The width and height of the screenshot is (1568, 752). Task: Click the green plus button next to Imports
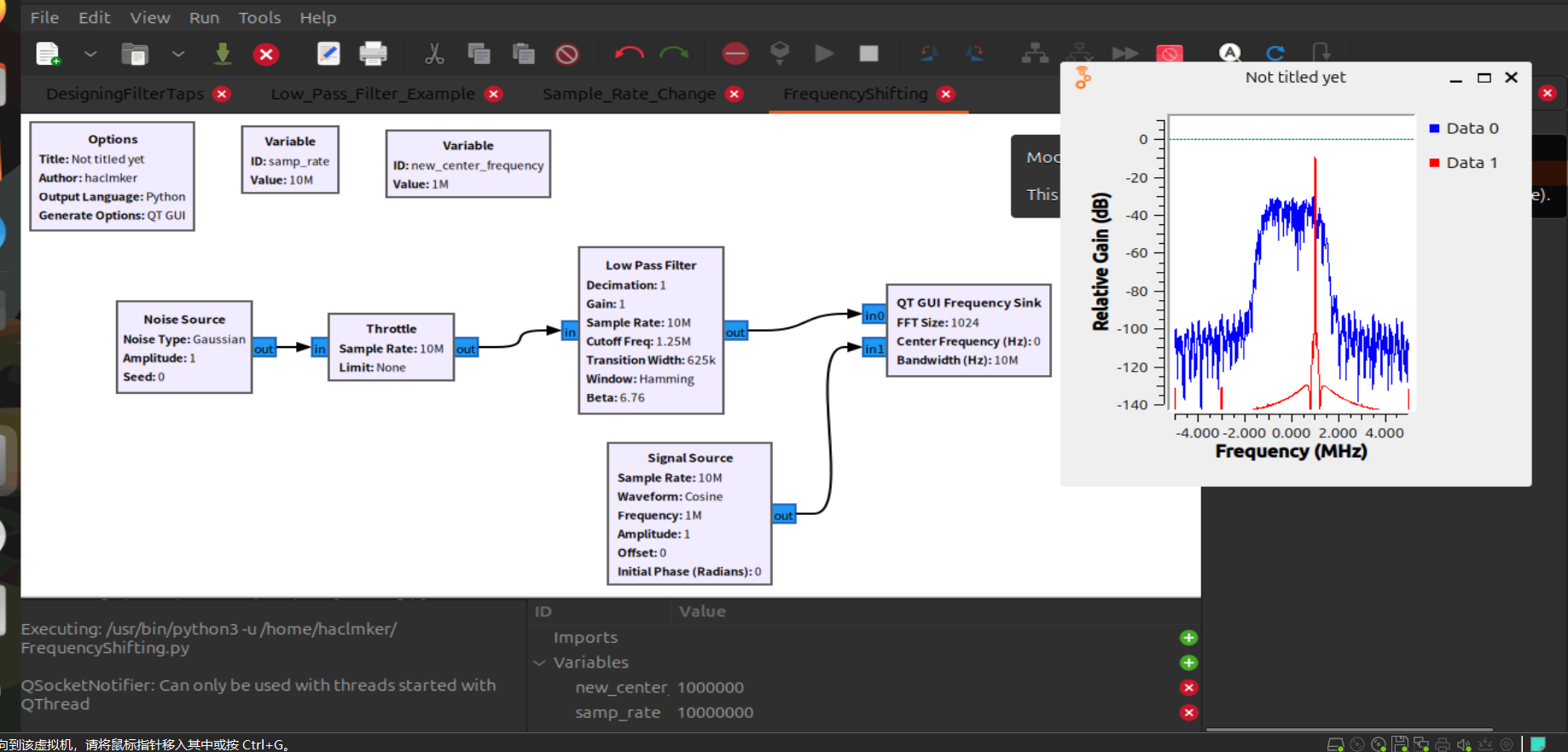point(1188,638)
